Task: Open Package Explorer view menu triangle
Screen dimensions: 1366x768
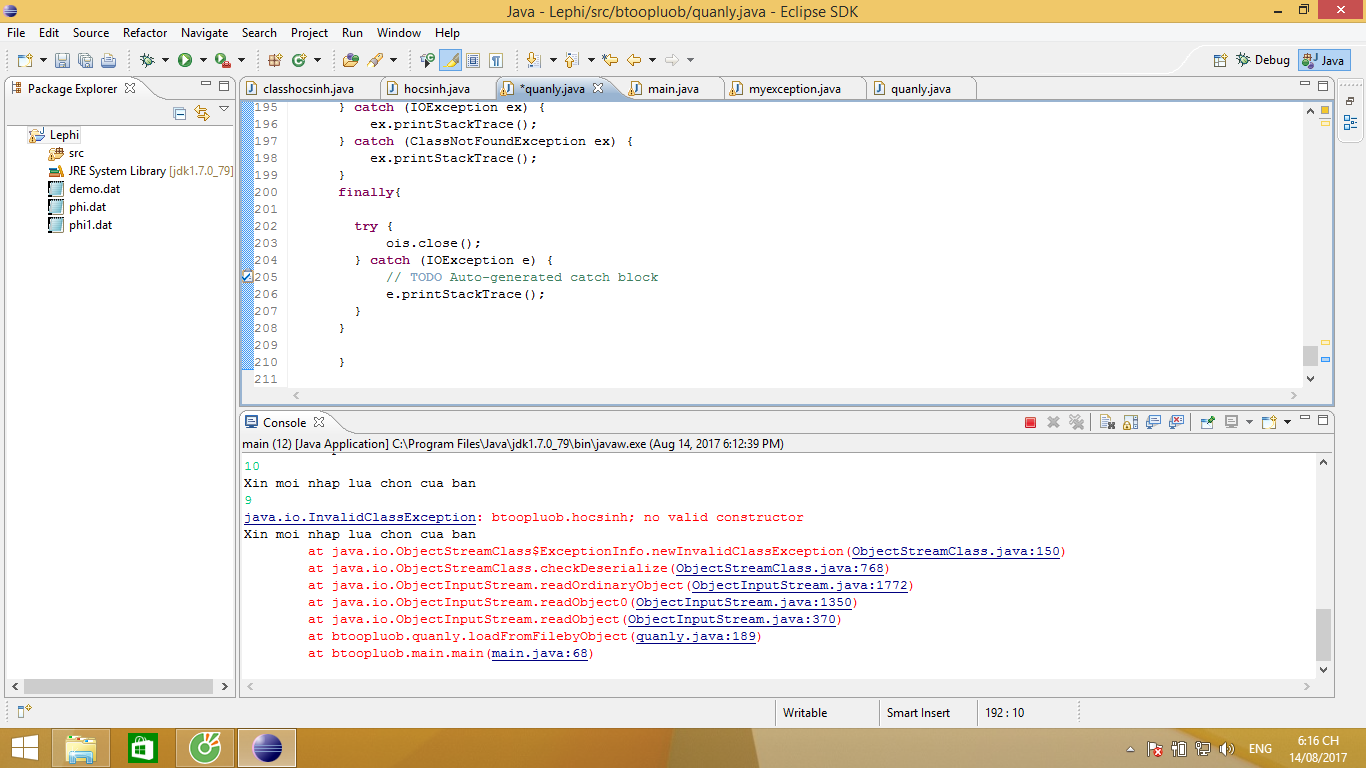Action: tap(224, 110)
